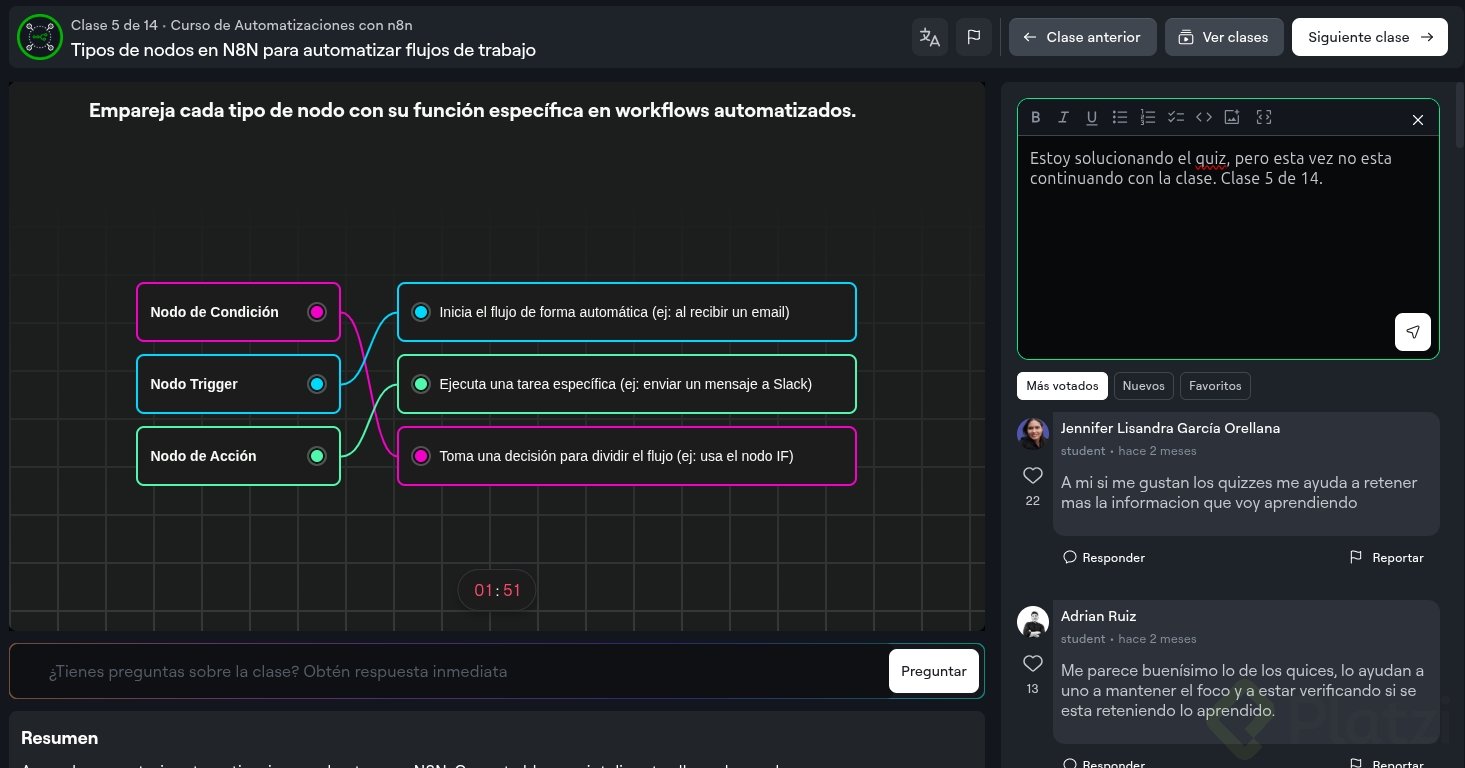Insert a code block in the editor
1465x768 pixels.
[x=1204, y=118]
